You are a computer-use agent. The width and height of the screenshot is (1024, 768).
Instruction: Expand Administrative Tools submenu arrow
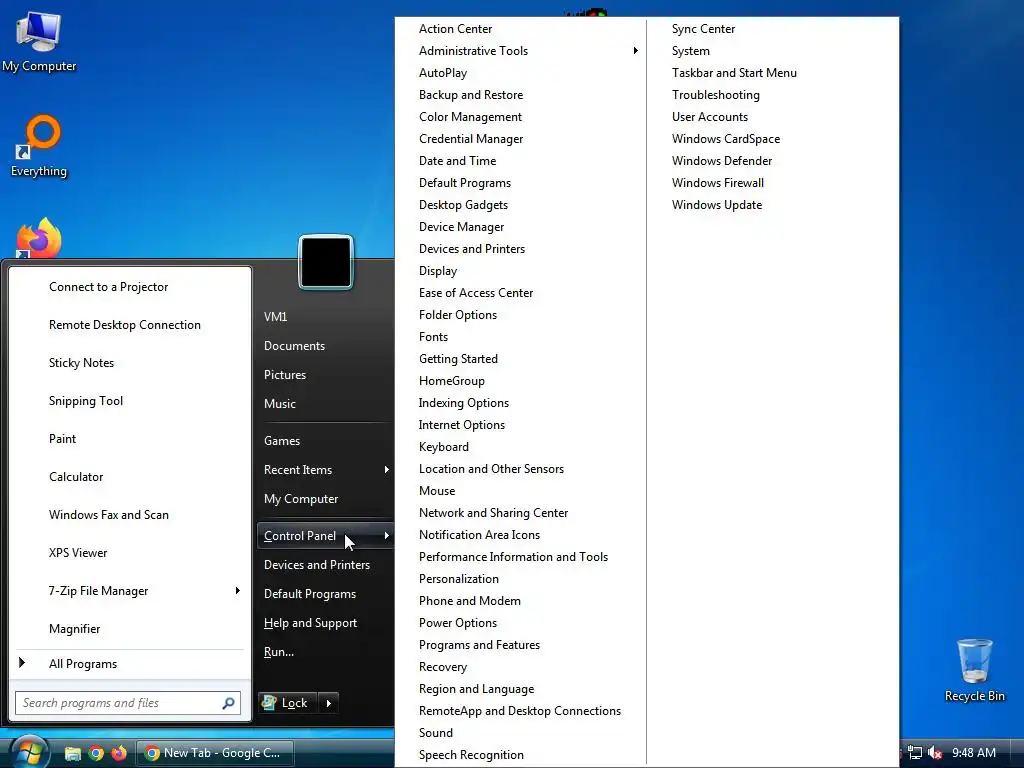635,51
